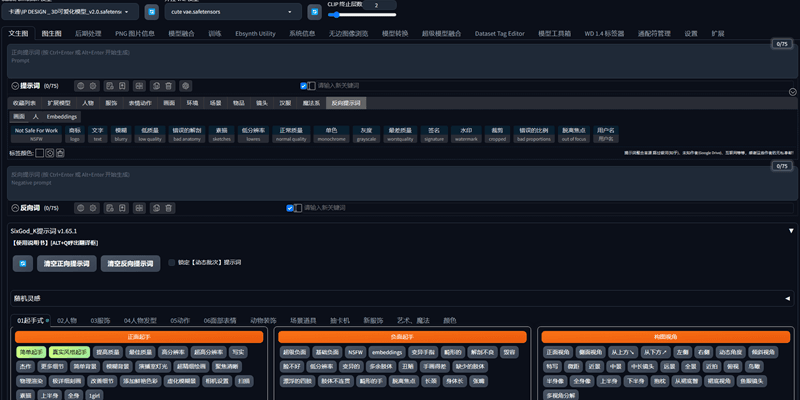Expand the 反向词 section chevron
Image resolution: width=800 pixels, height=400 pixels.
click(15, 208)
